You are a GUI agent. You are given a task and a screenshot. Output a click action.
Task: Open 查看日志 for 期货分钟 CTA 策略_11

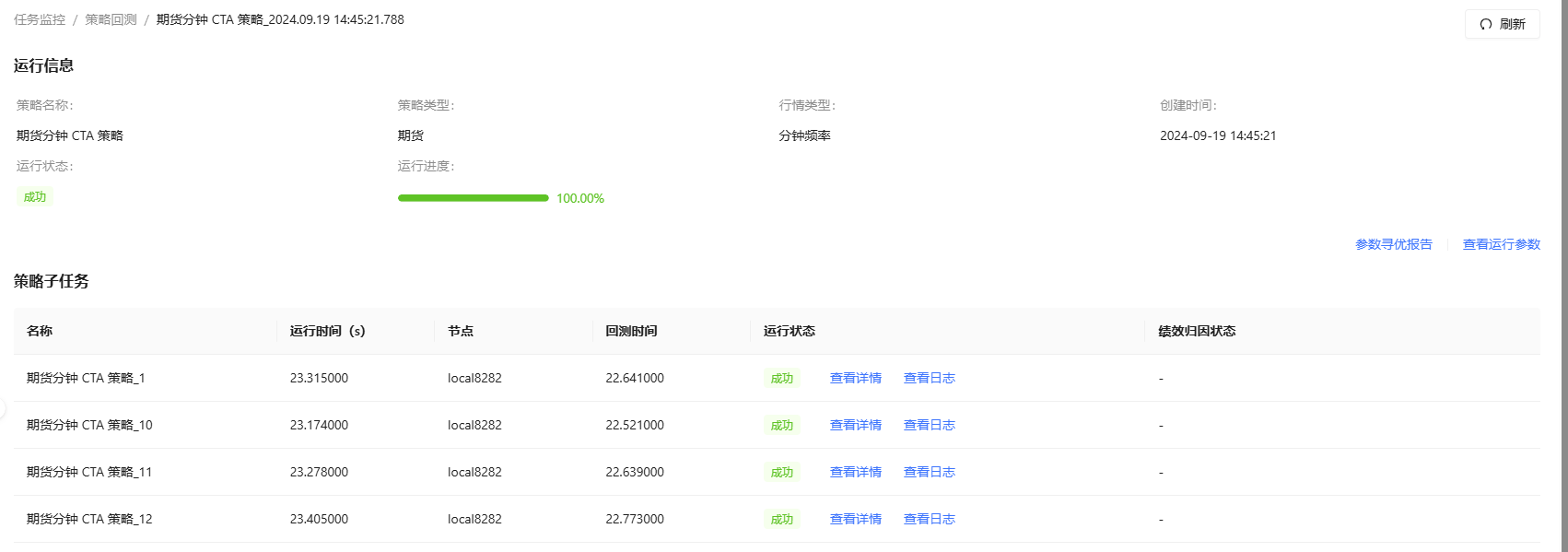tap(929, 472)
